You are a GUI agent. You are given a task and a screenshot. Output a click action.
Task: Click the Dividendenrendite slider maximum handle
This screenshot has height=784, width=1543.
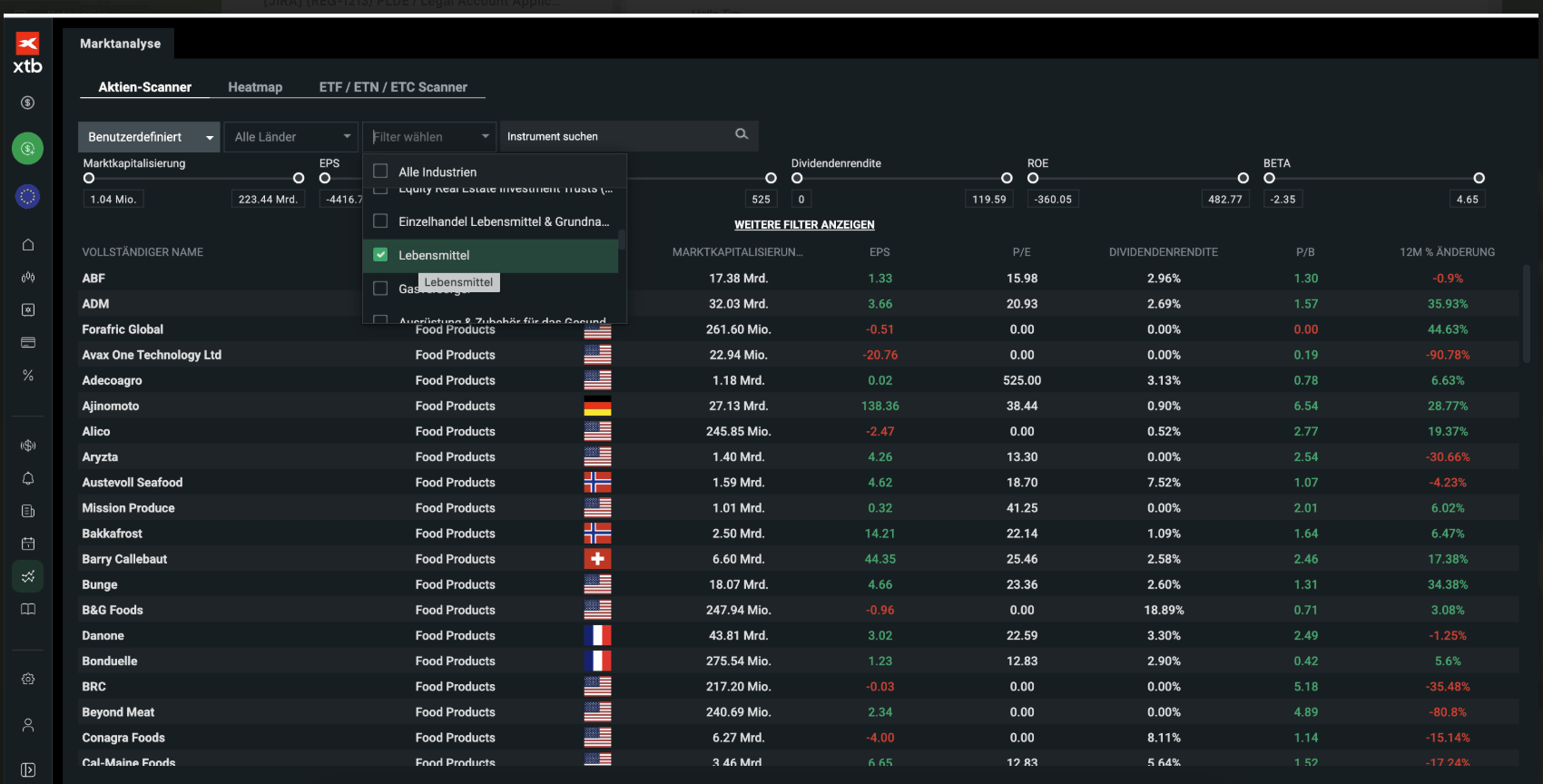[x=1007, y=178]
